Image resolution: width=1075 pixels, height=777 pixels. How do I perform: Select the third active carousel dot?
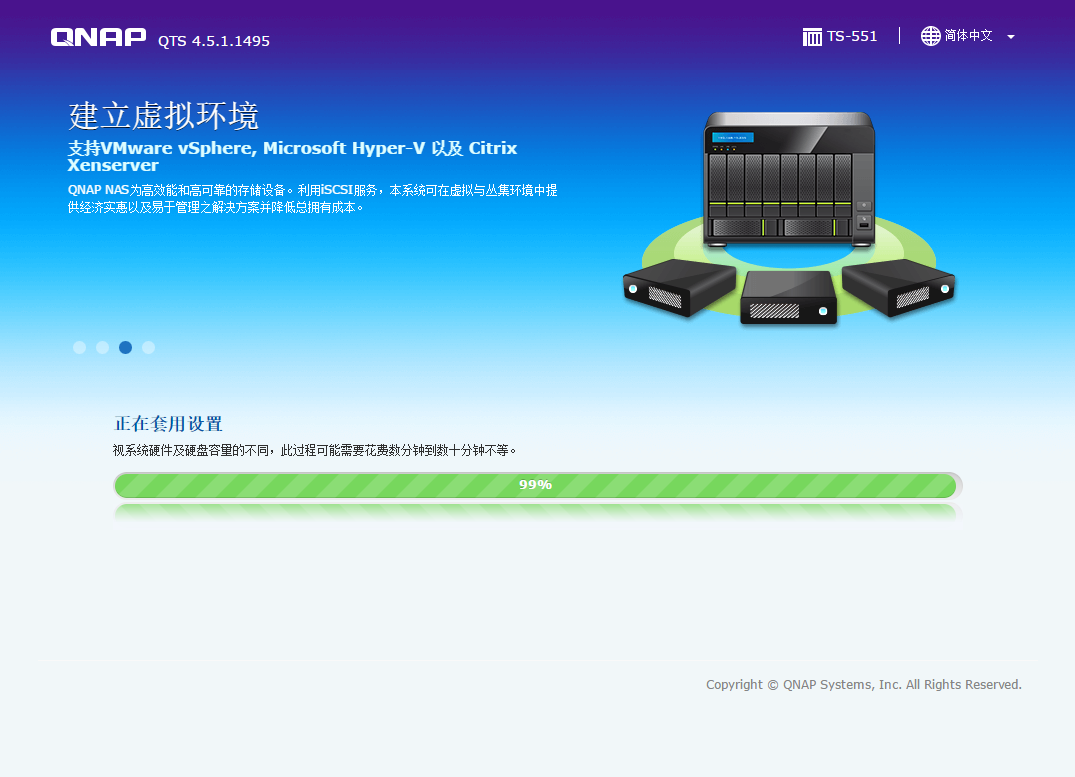pyautogui.click(x=125, y=348)
